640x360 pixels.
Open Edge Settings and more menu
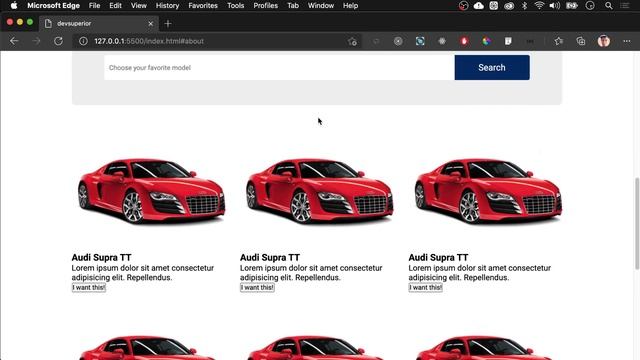tap(627, 41)
